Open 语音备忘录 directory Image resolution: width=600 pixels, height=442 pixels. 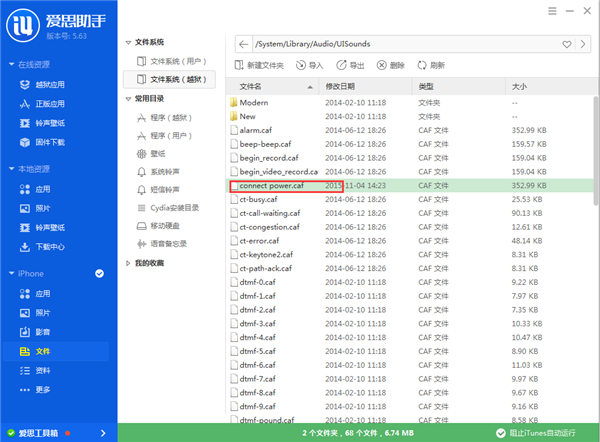click(x=162, y=244)
